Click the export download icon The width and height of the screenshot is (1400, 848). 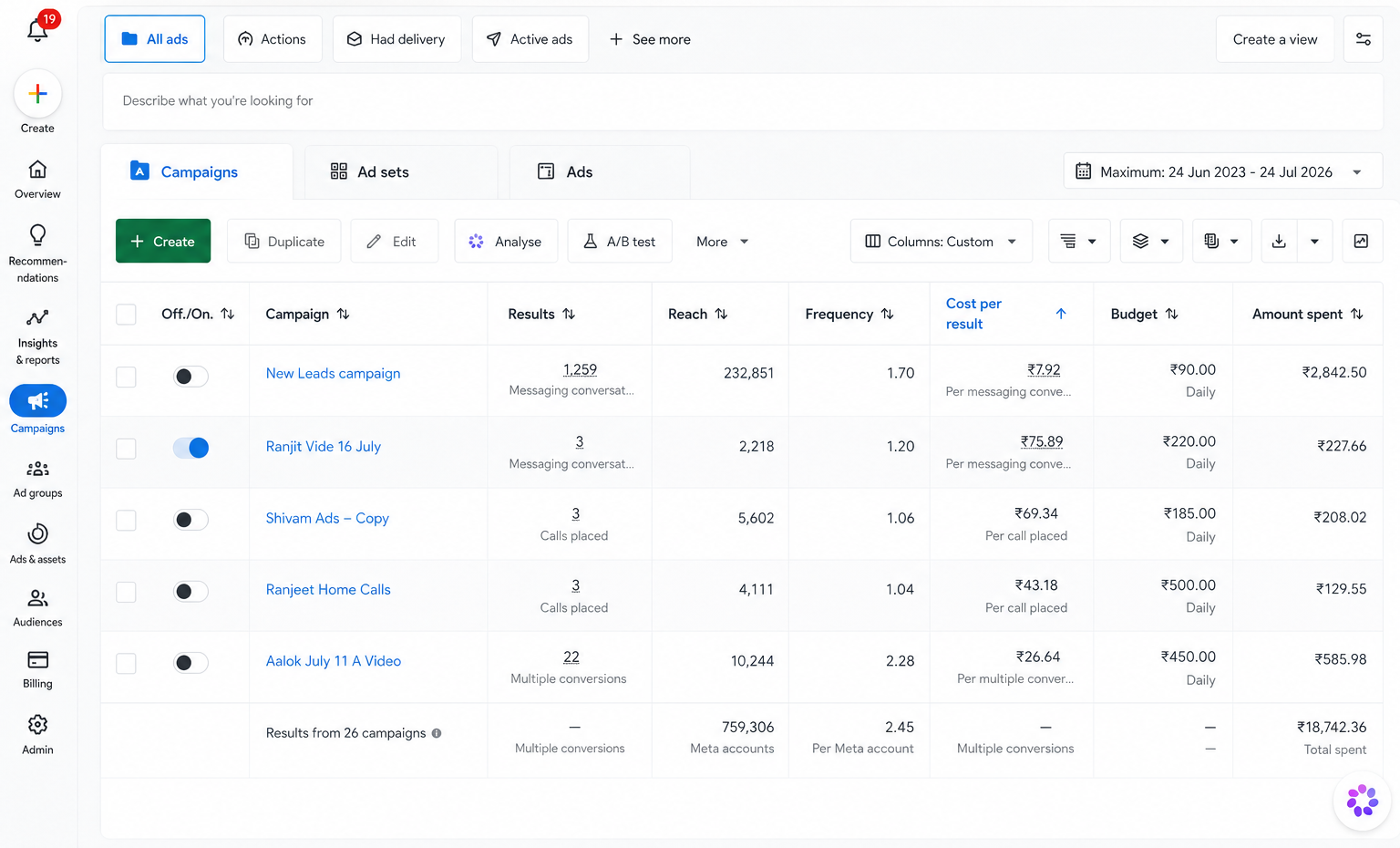1279,242
